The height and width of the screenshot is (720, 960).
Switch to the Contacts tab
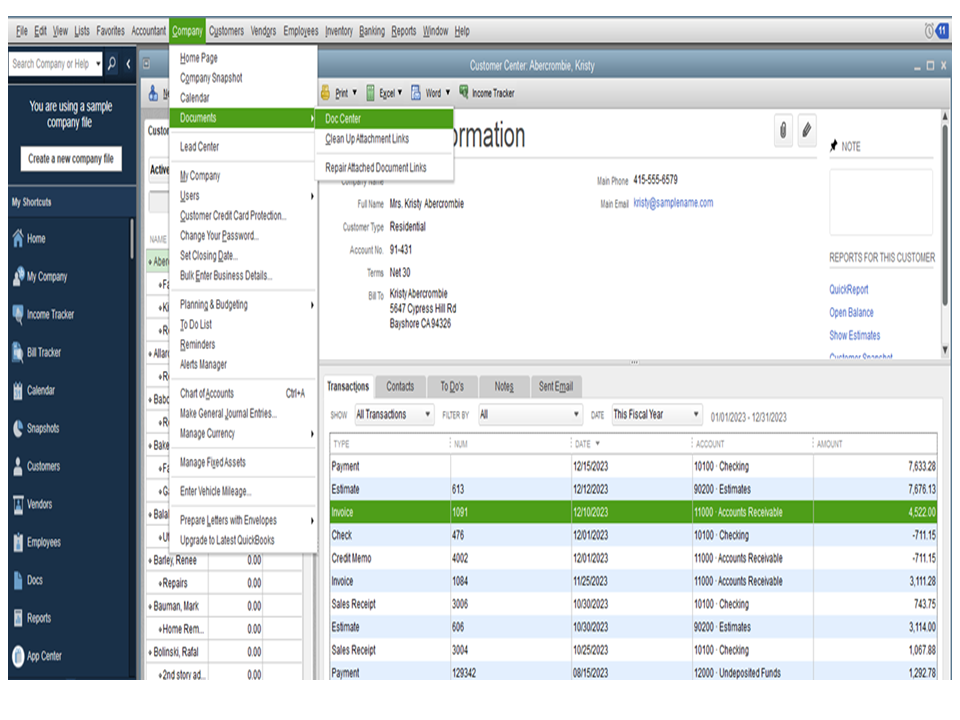click(x=400, y=386)
